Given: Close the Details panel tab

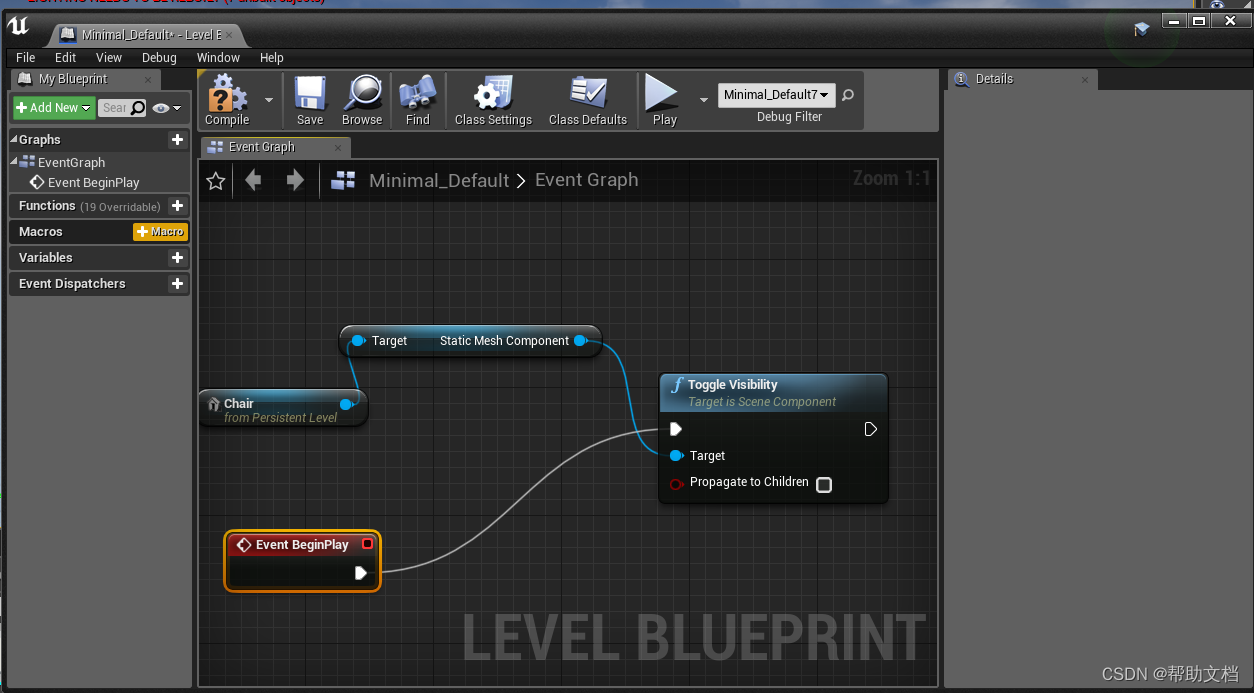Looking at the screenshot, I should [1085, 80].
